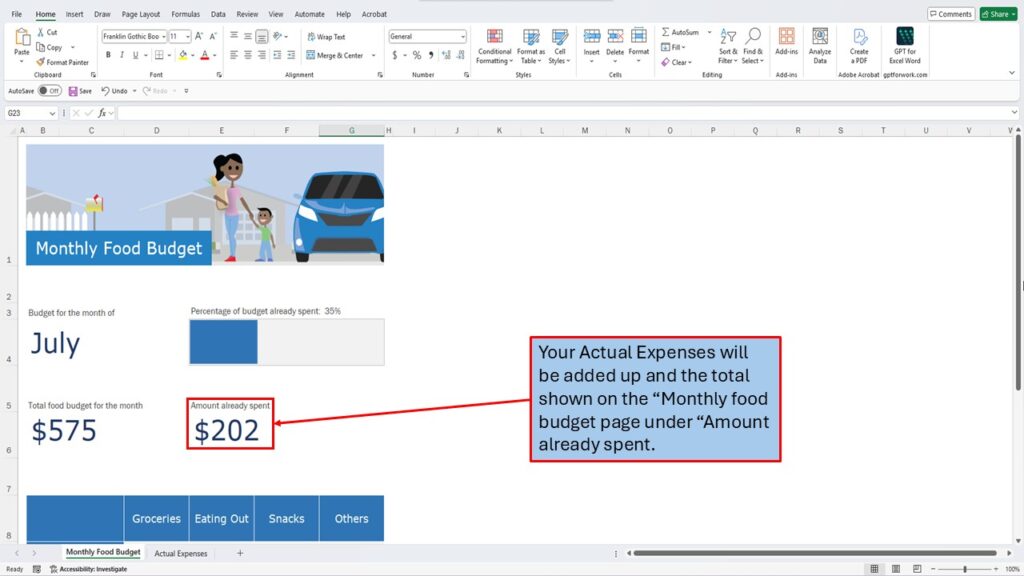The width and height of the screenshot is (1024, 576).
Task: Open the font name dropdown
Action: tap(161, 37)
